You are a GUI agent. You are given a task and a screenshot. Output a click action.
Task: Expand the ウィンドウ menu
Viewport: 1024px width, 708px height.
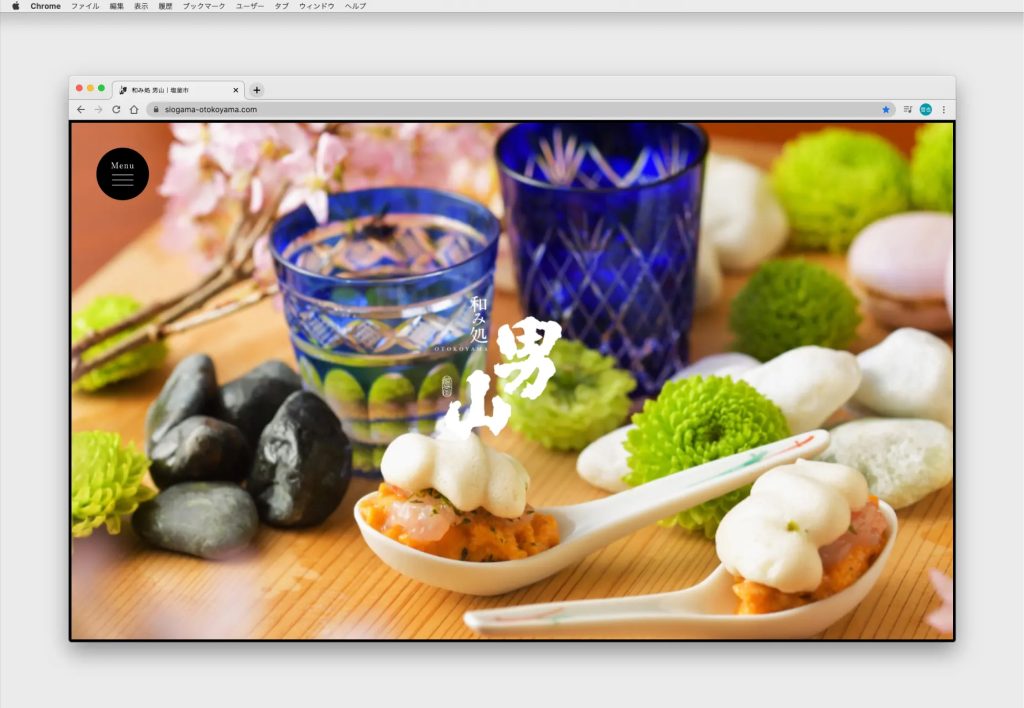point(316,6)
